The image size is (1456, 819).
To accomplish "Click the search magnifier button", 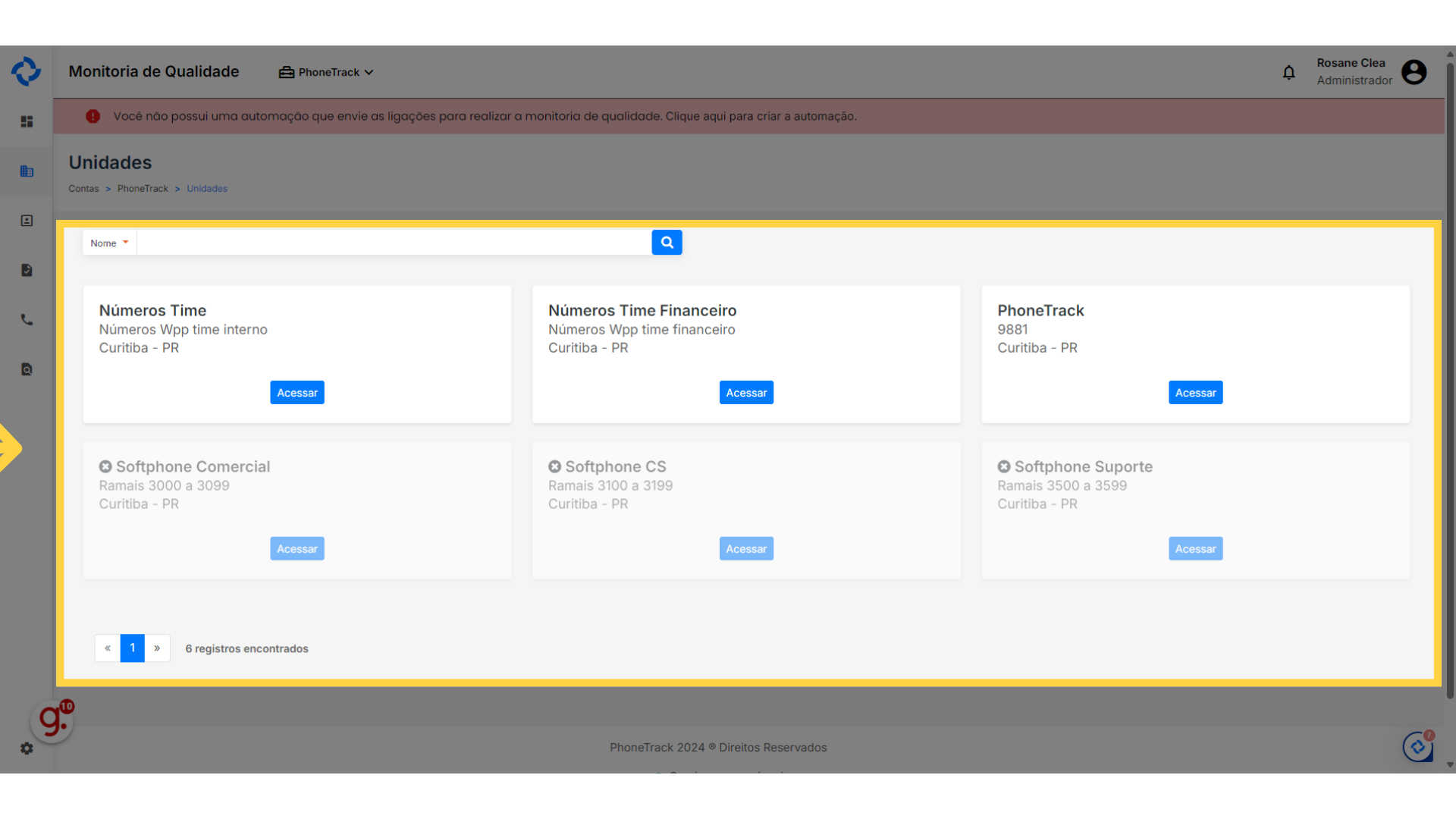I will (667, 243).
